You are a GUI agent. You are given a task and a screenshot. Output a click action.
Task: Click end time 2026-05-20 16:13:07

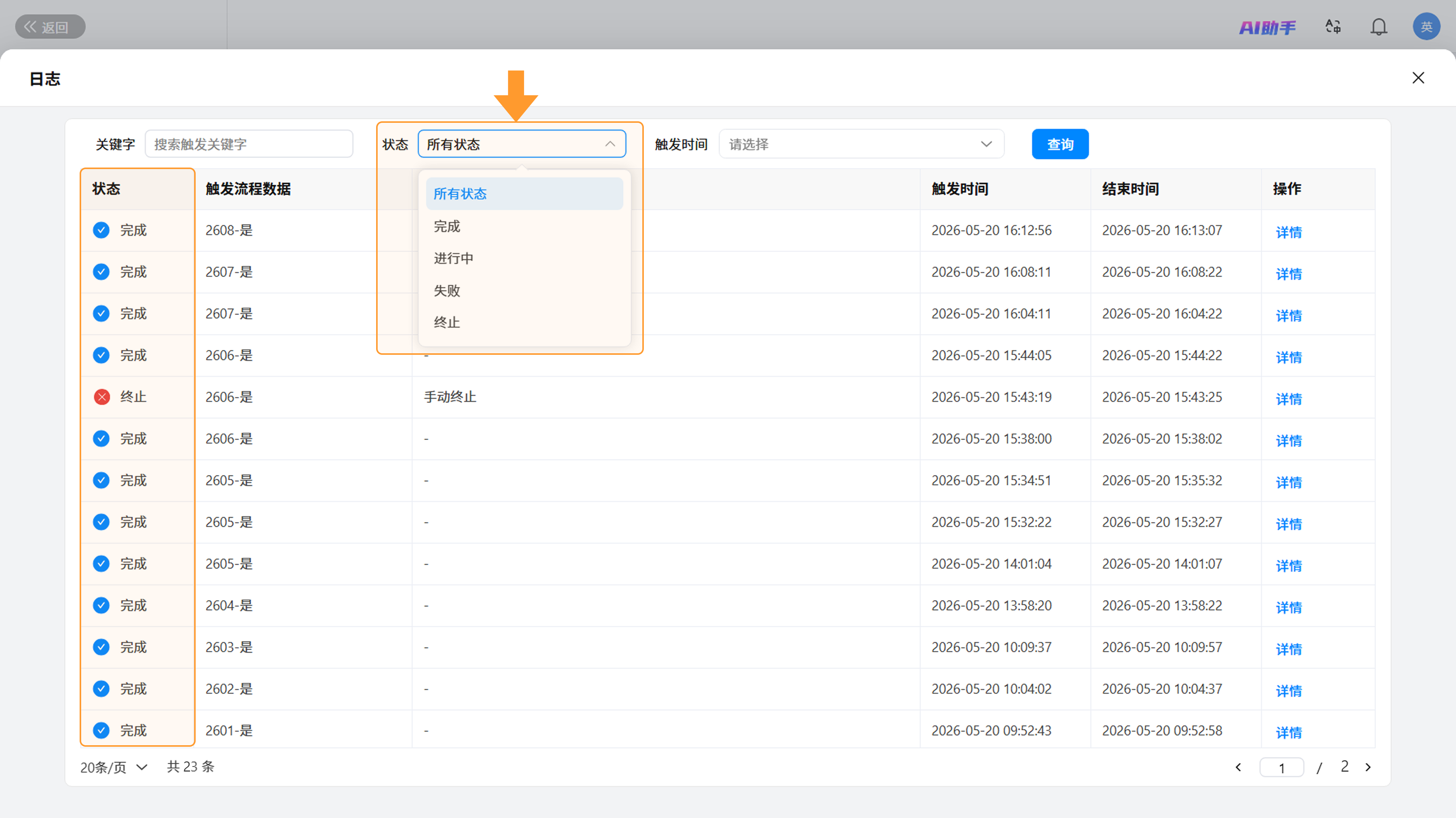point(1162,230)
